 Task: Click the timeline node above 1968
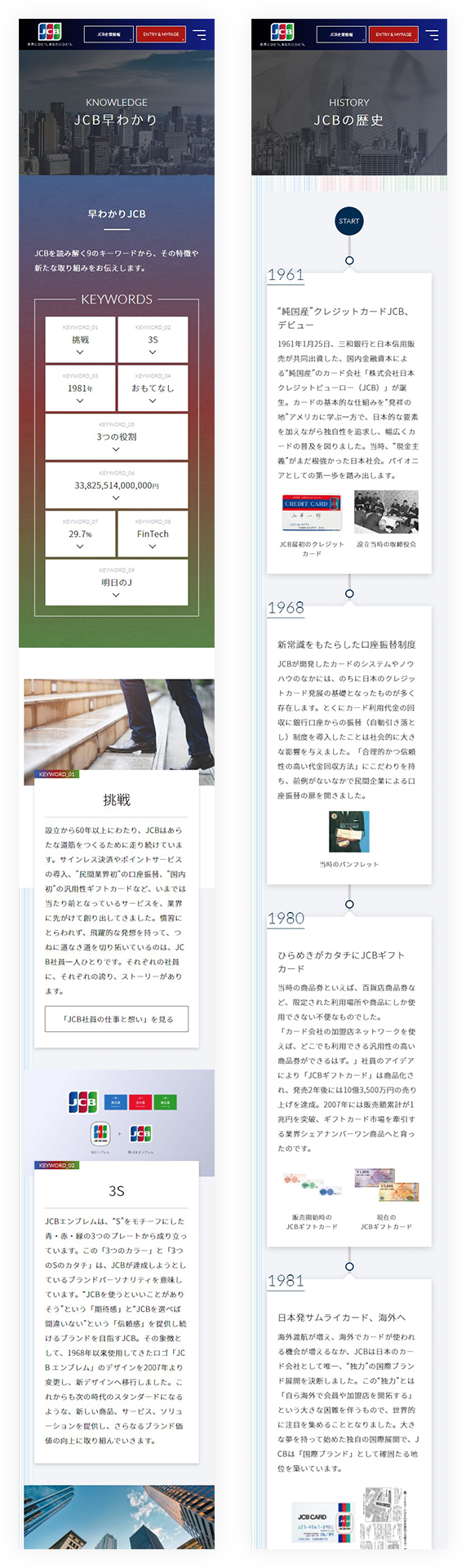tap(349, 593)
